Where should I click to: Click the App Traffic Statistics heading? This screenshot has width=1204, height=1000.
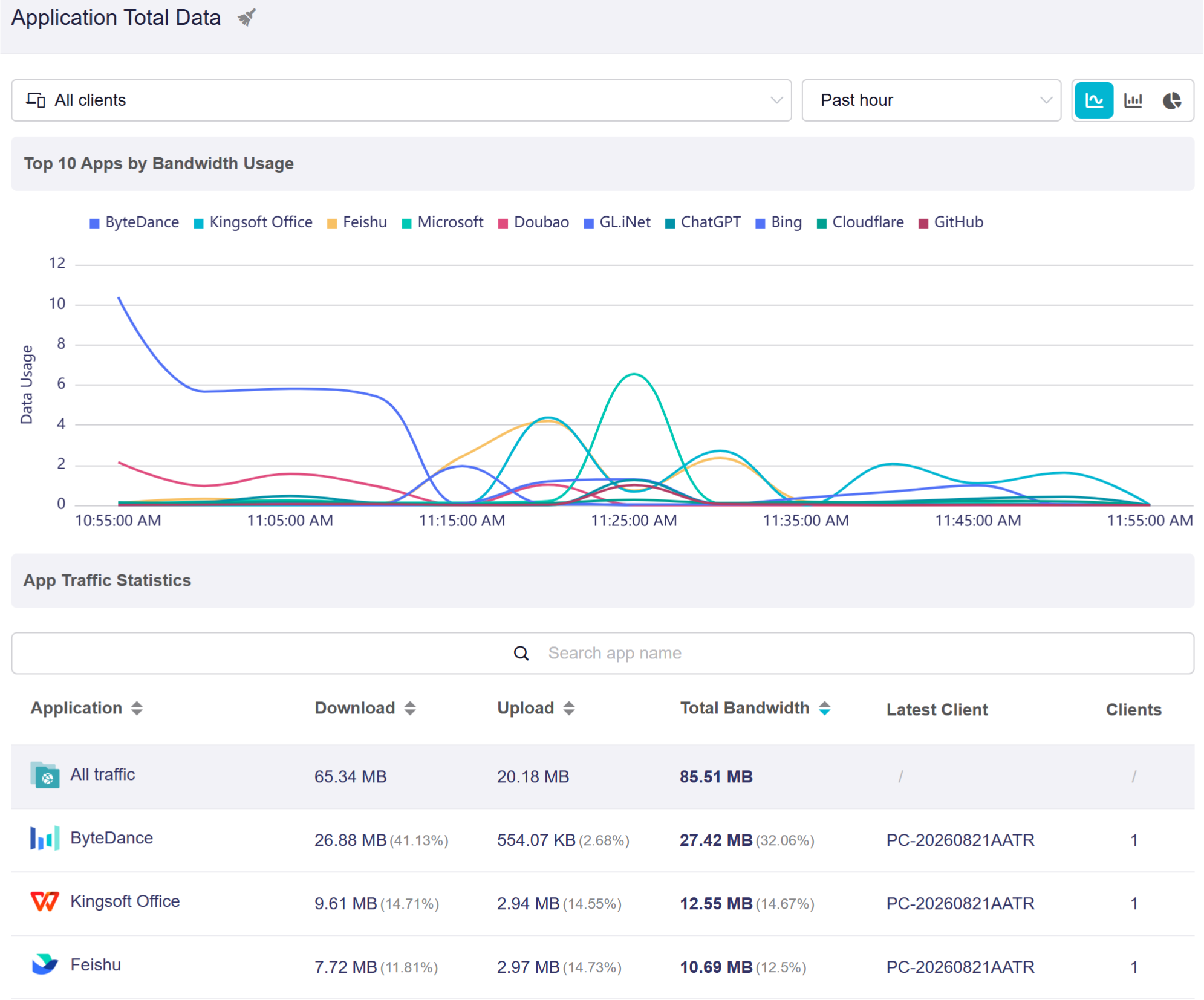point(107,580)
